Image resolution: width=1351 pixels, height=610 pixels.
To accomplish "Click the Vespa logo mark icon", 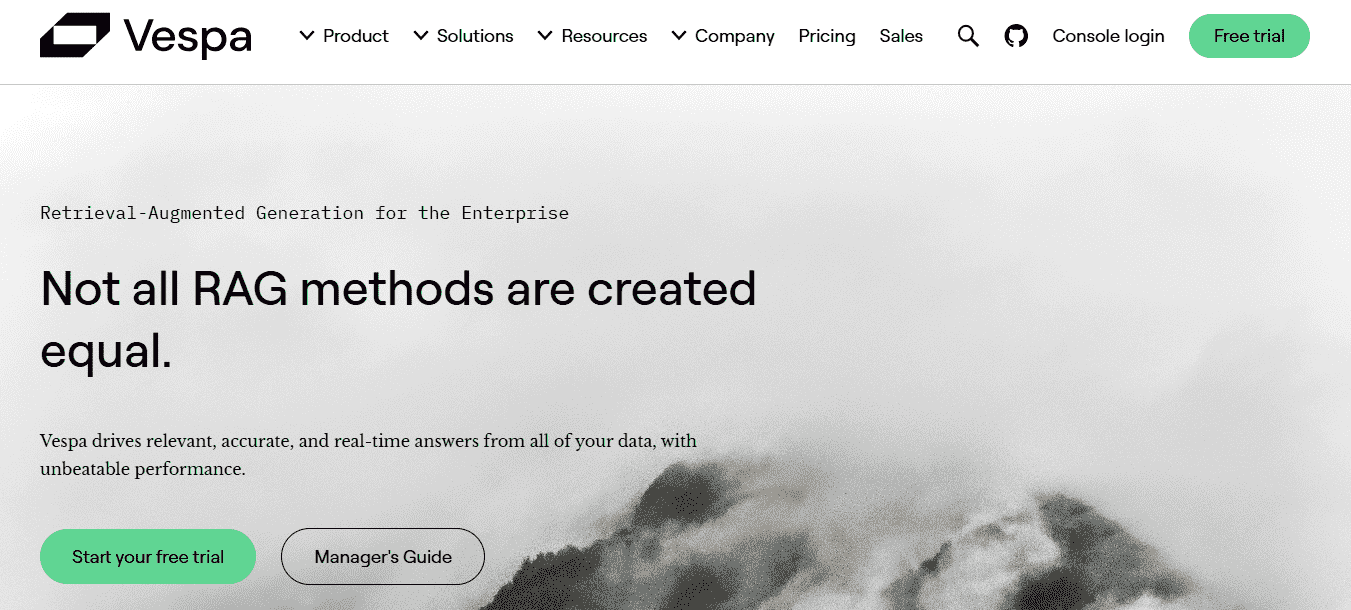I will (74, 36).
